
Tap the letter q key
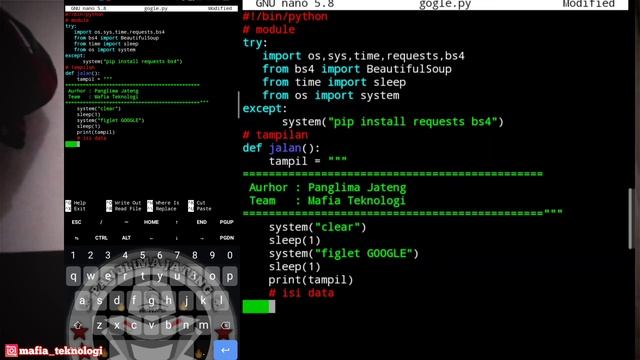(x=73, y=277)
